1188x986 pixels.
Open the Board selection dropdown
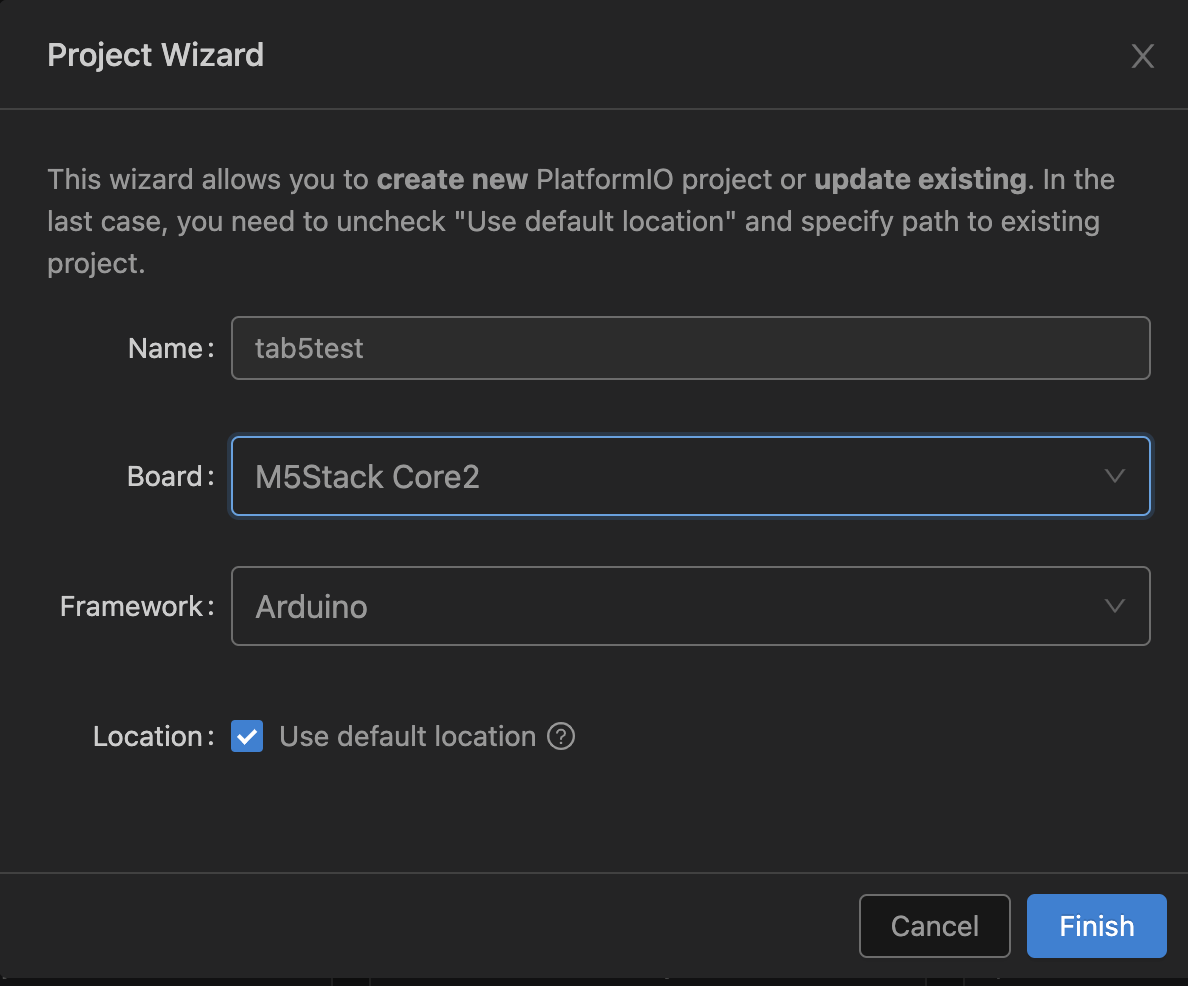(690, 476)
